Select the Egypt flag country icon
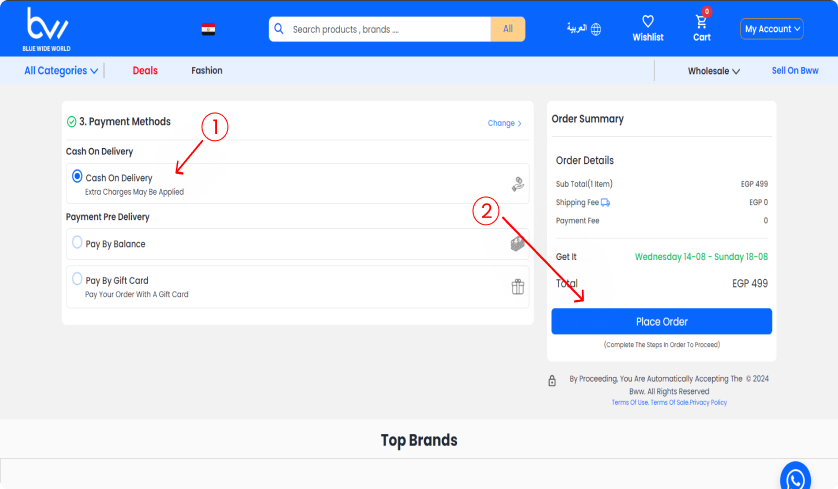Viewport: 838px width, 489px height. (x=208, y=29)
